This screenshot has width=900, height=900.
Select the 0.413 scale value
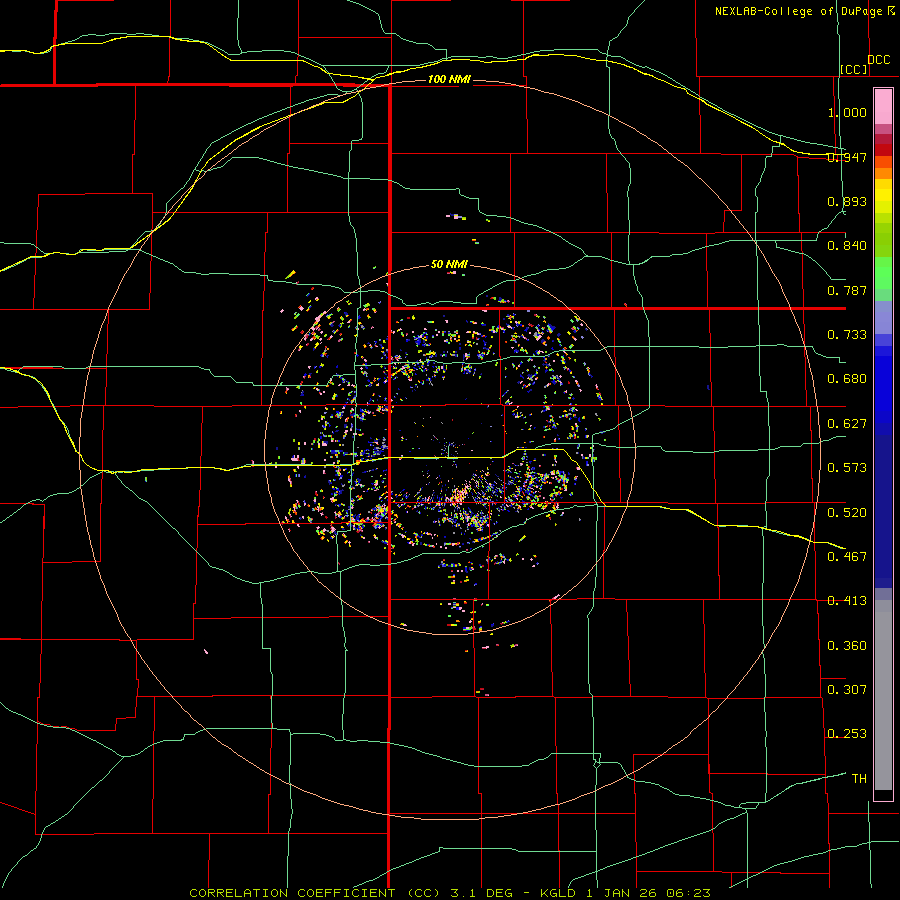[x=847, y=601]
